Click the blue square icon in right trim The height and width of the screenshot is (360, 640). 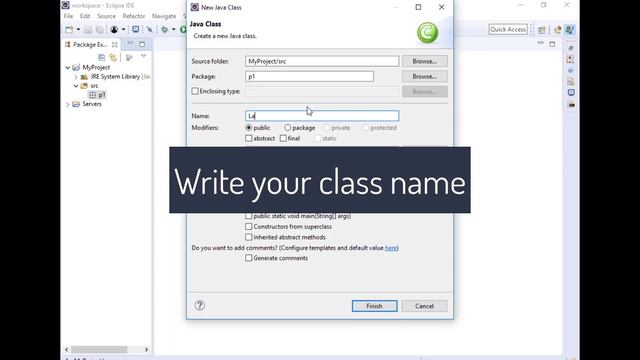click(571, 93)
